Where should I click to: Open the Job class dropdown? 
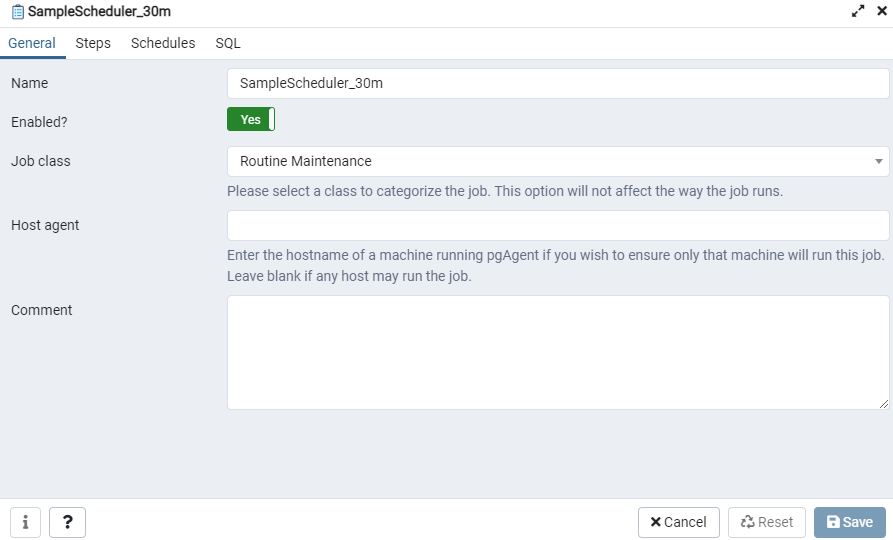point(558,161)
